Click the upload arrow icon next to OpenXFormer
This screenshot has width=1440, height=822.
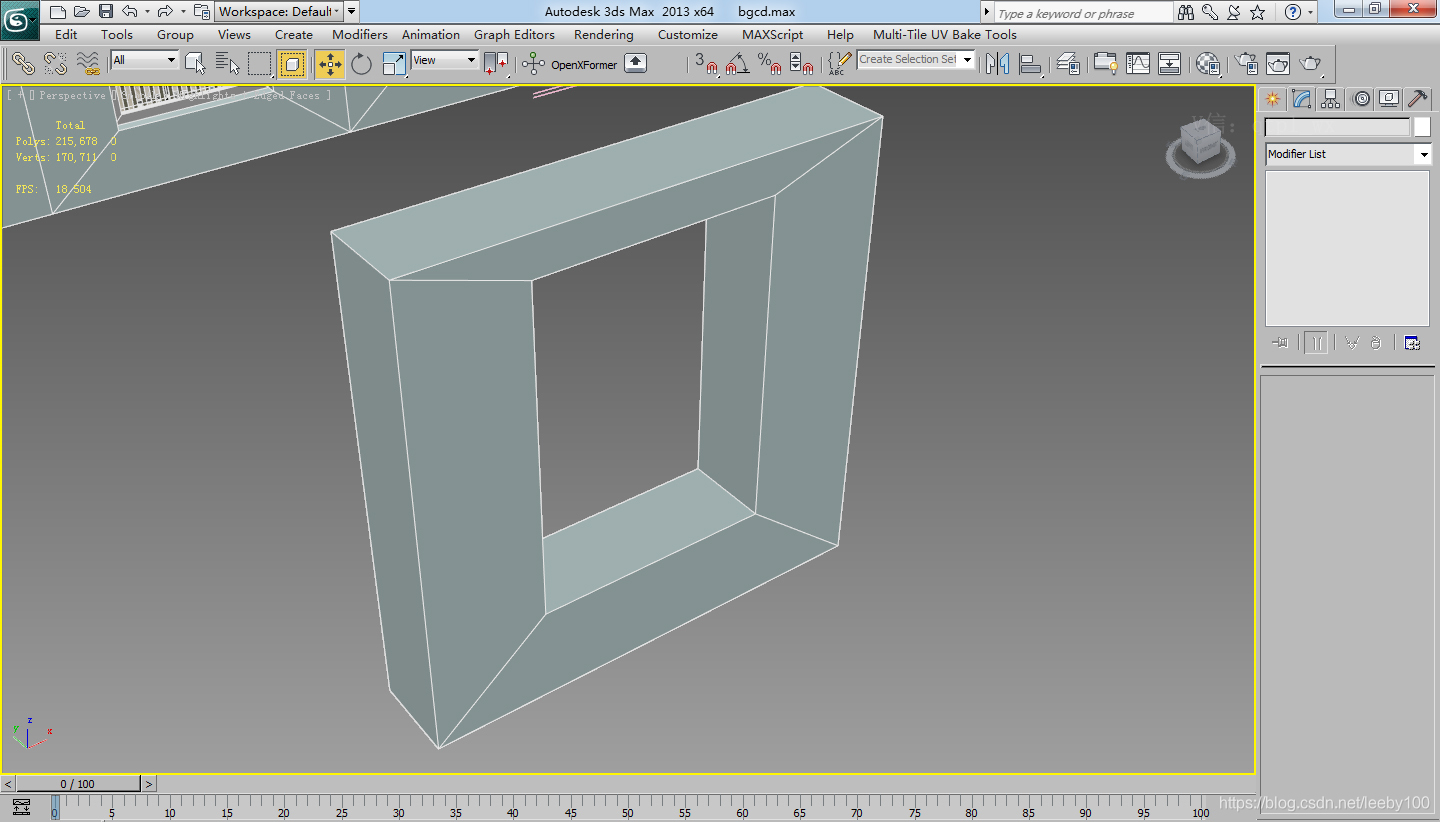636,63
